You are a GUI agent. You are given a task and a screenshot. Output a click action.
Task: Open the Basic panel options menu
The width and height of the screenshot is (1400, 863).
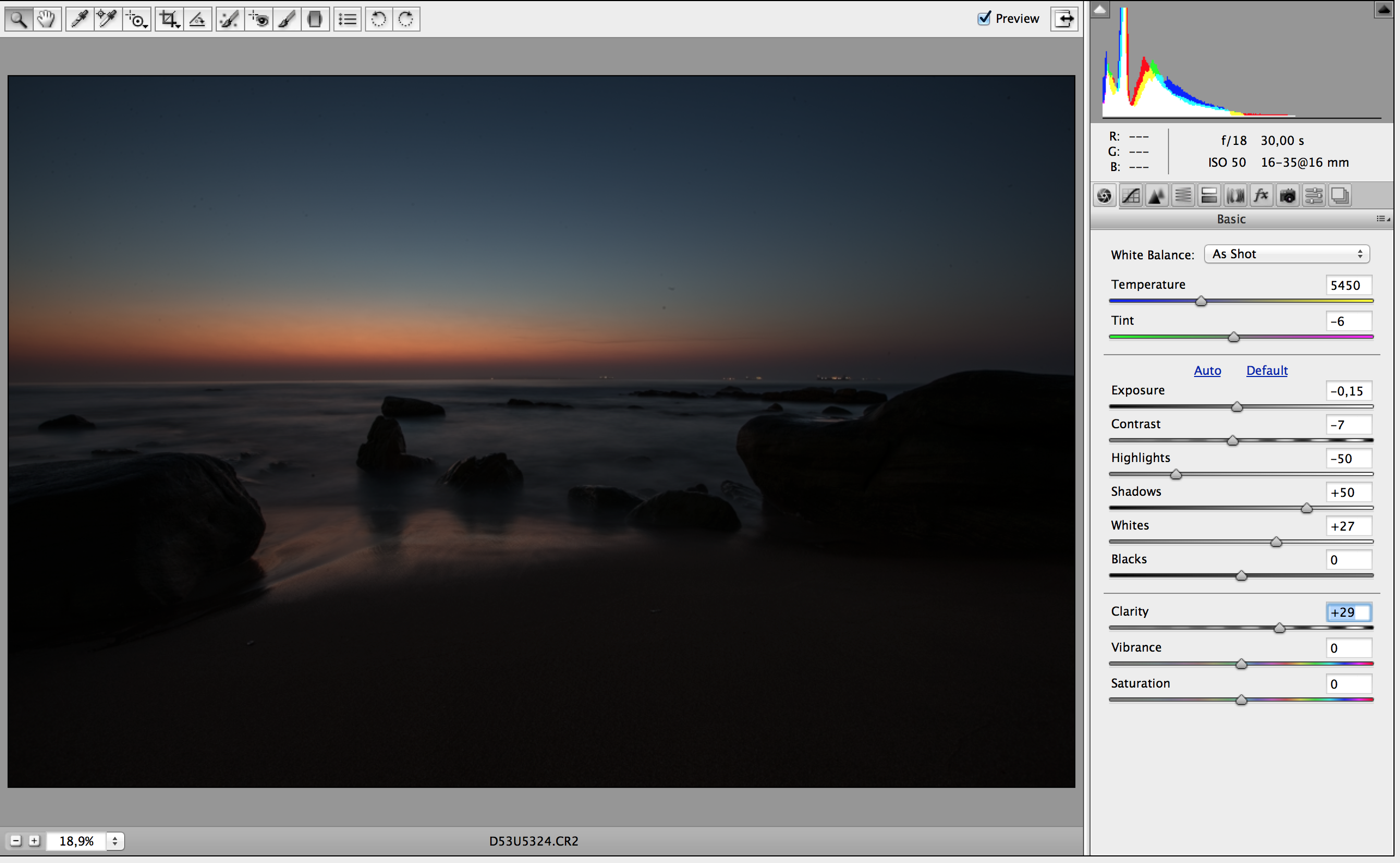(x=1383, y=219)
